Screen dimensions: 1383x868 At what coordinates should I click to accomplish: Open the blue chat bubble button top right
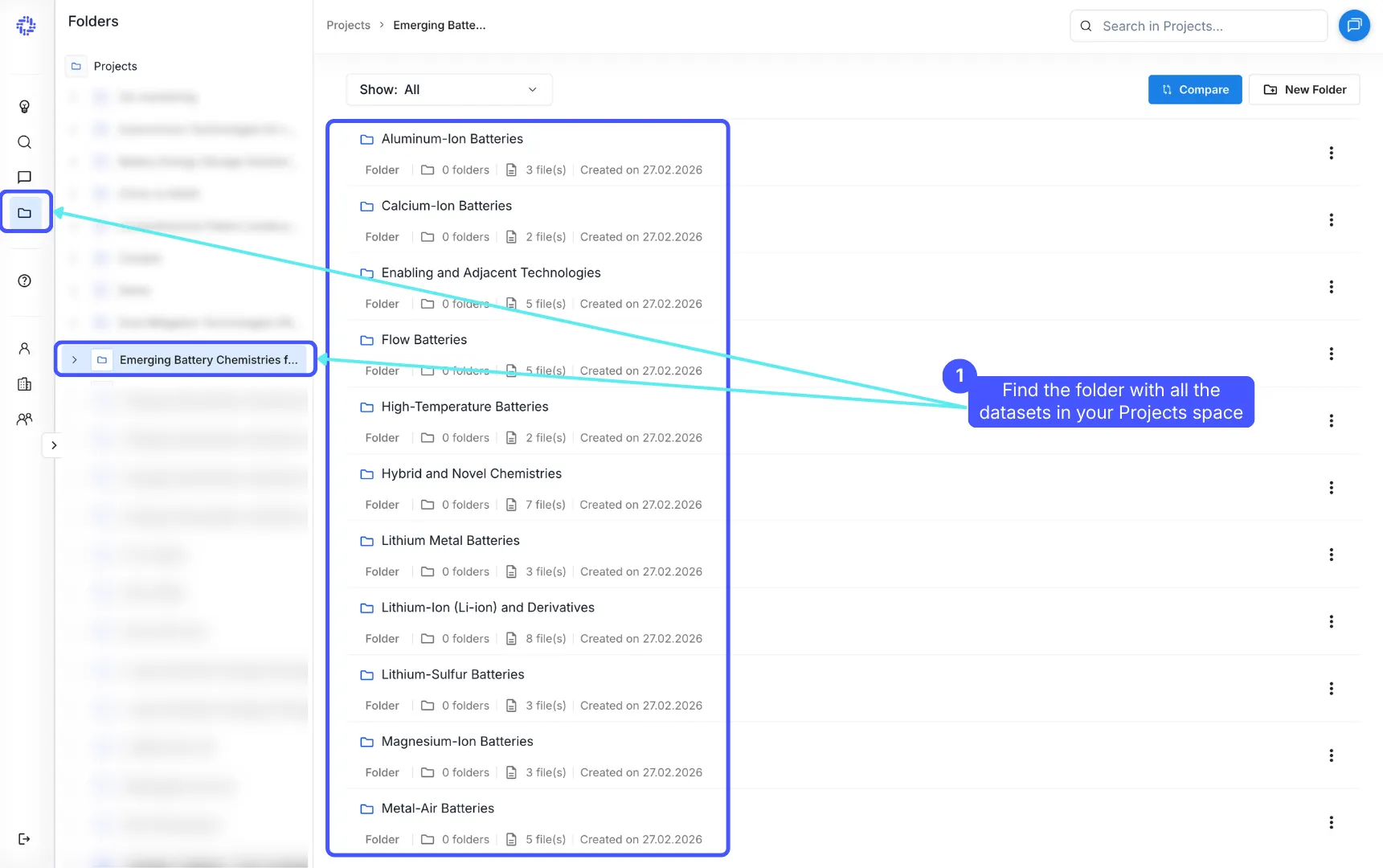[1354, 25]
